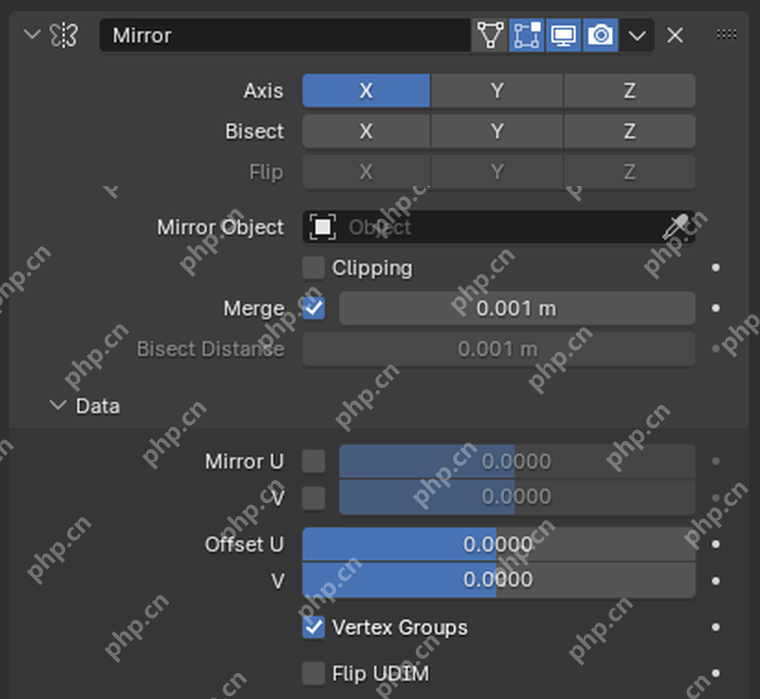Image resolution: width=760 pixels, height=699 pixels.
Task: Click Offset U slider
Action: [499, 544]
